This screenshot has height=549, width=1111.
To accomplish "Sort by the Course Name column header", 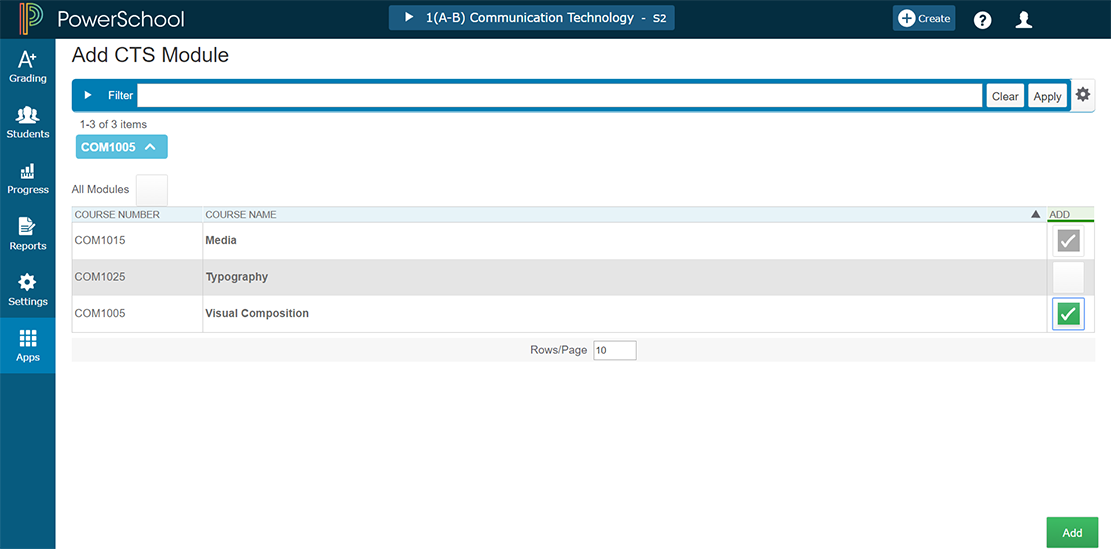I will point(241,215).
